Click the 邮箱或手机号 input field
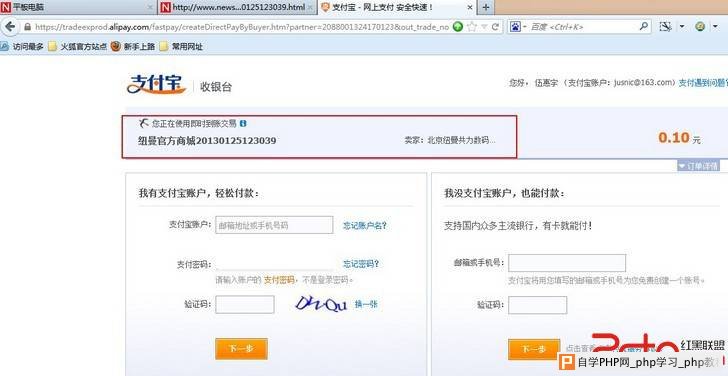The image size is (728, 376). [x=567, y=263]
